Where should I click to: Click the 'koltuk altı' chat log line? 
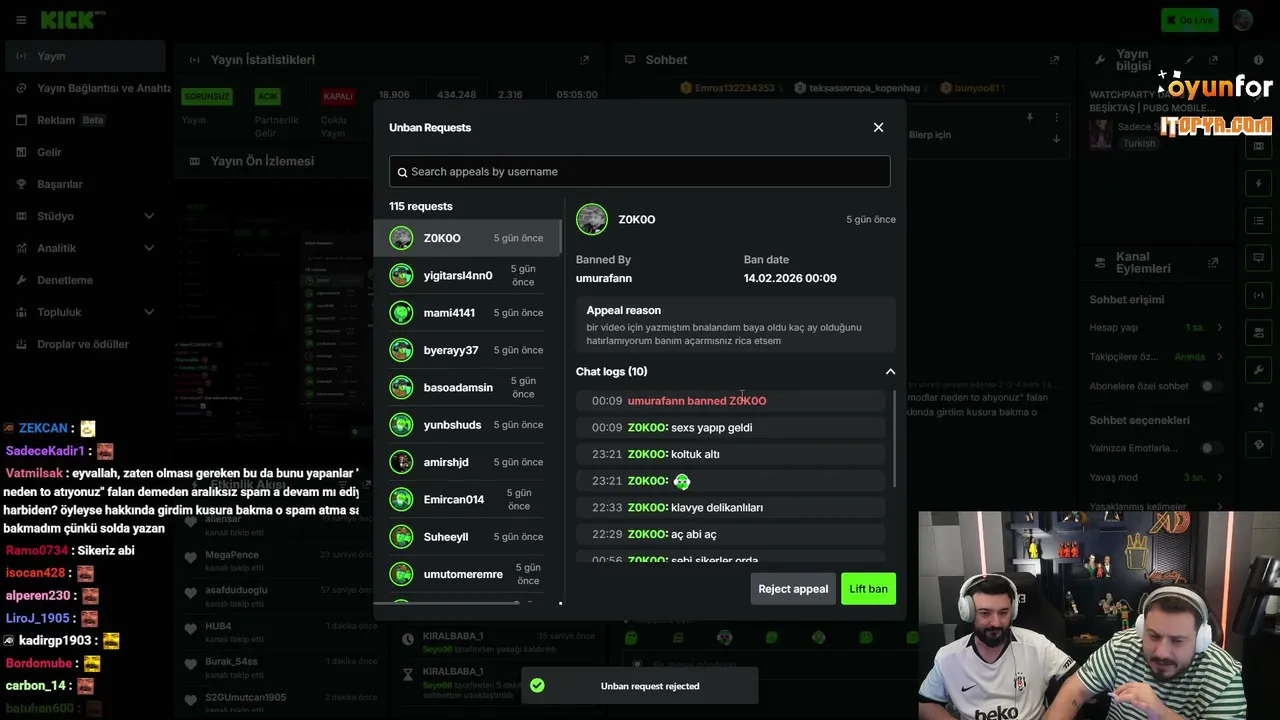[731, 454]
